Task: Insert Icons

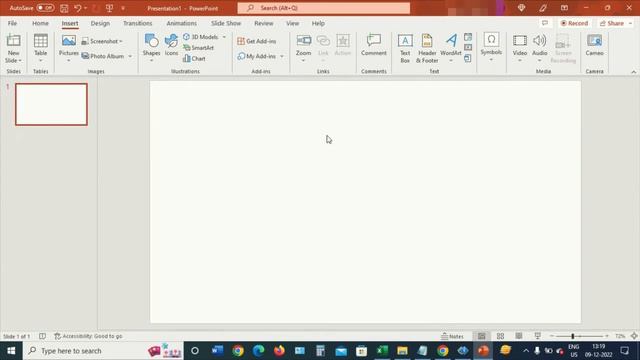Action: (171, 46)
